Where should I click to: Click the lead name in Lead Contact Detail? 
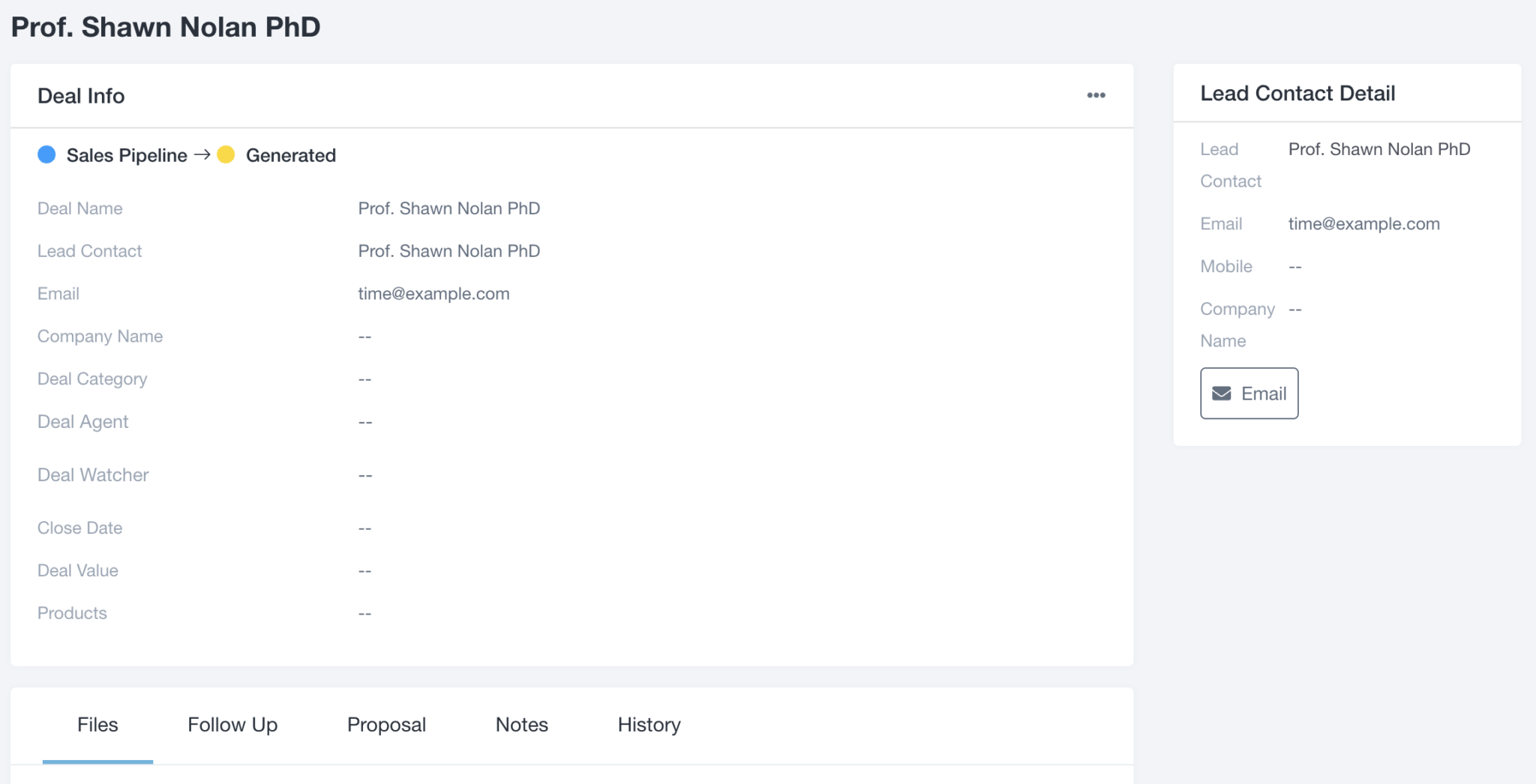tap(1378, 149)
